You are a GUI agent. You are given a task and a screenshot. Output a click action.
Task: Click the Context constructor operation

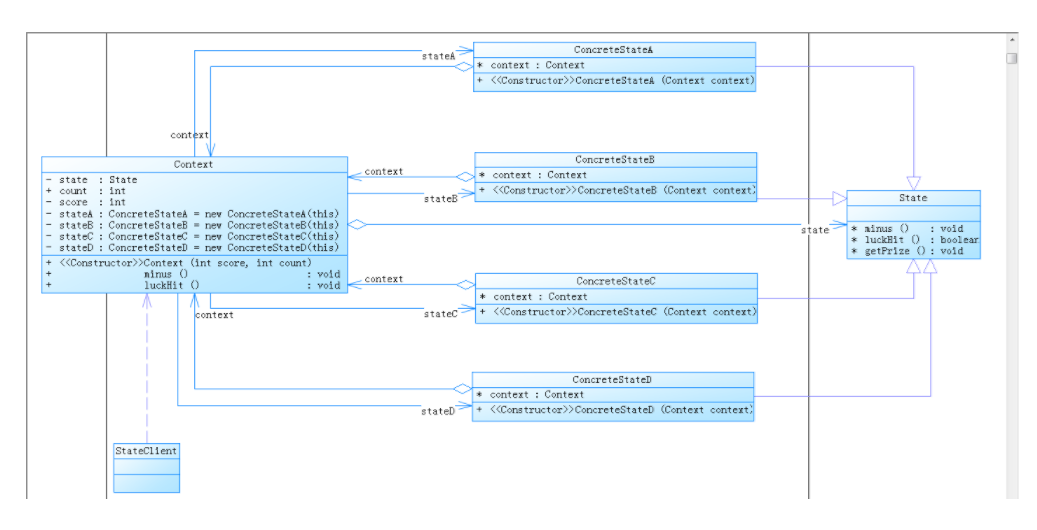(x=179, y=263)
